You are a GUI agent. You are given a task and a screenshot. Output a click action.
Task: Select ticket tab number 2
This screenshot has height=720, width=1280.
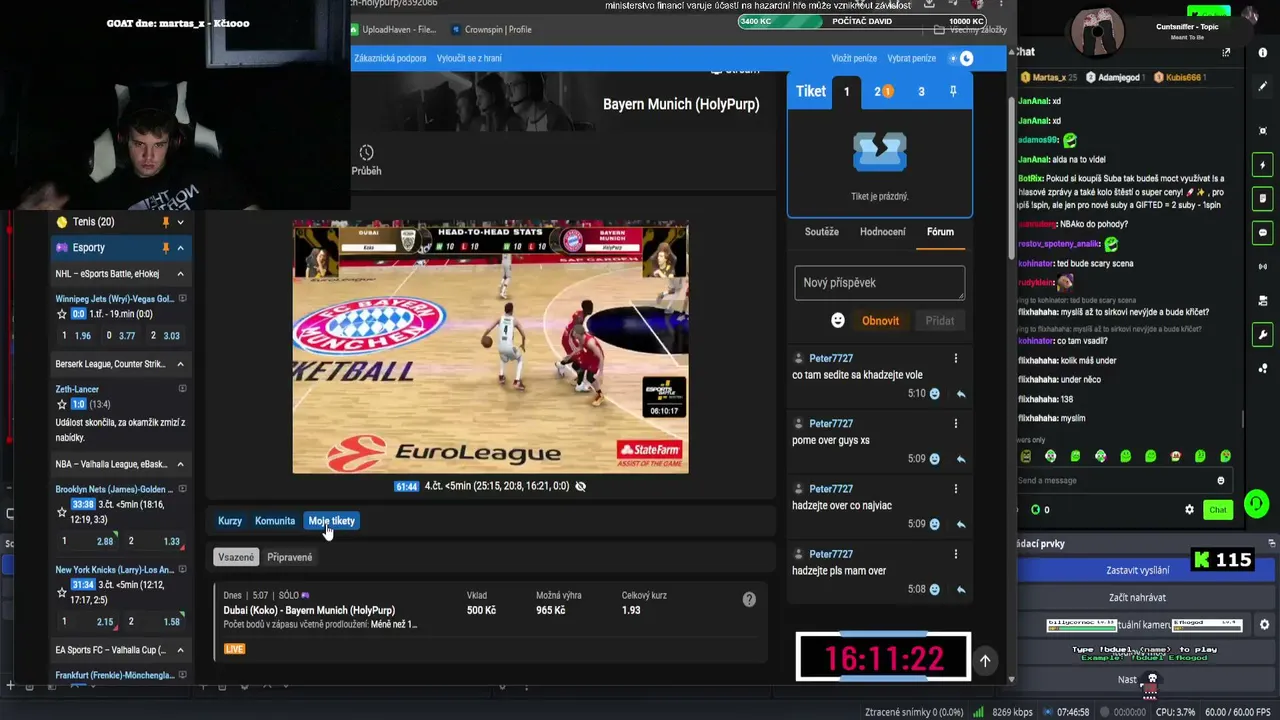click(x=882, y=92)
